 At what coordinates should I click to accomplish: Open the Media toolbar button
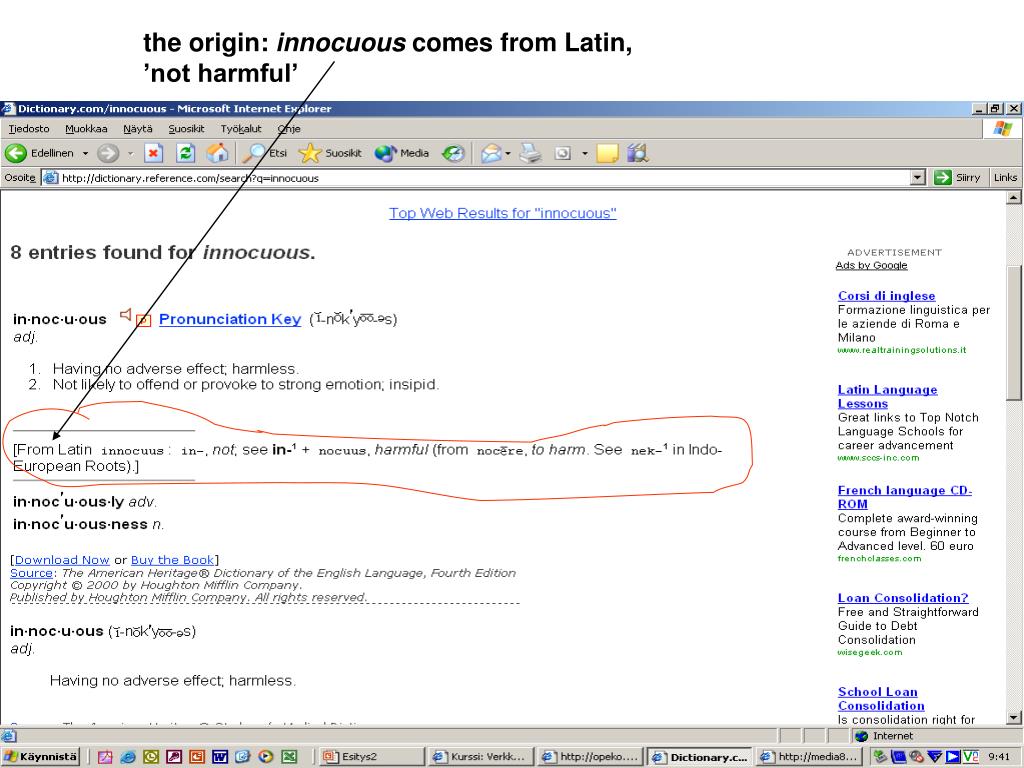[x=402, y=153]
